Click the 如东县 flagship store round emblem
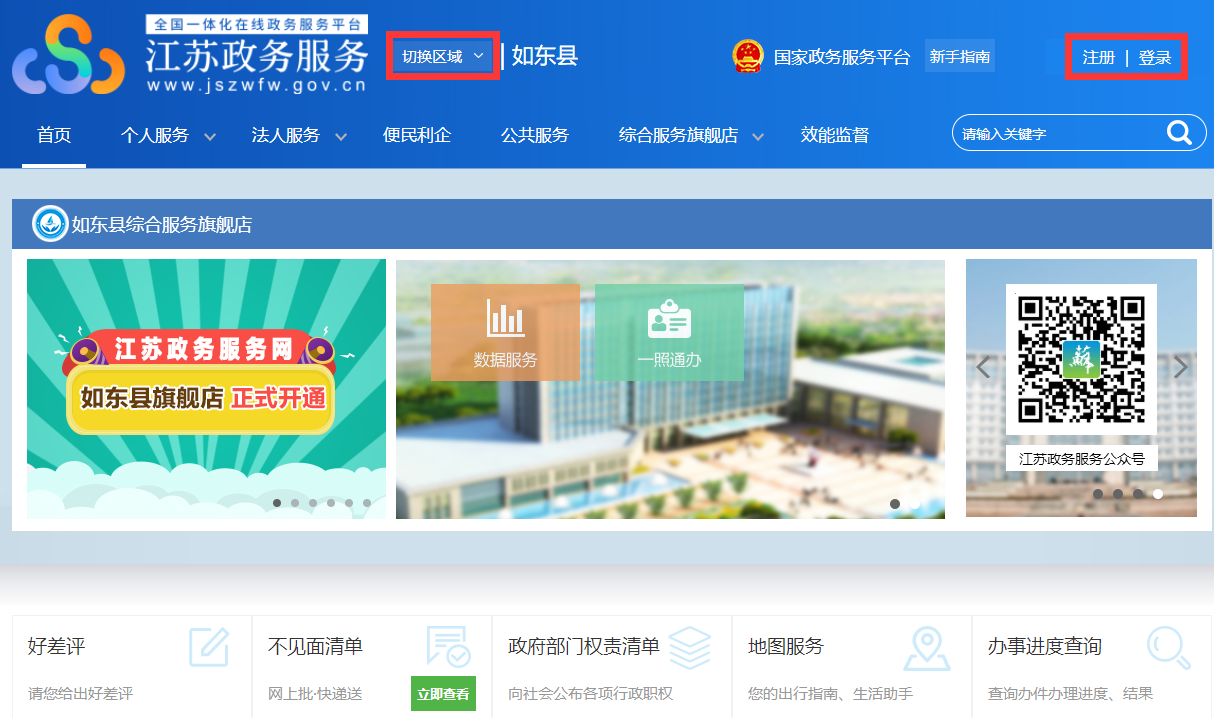This screenshot has height=718, width=1214. tap(49, 224)
